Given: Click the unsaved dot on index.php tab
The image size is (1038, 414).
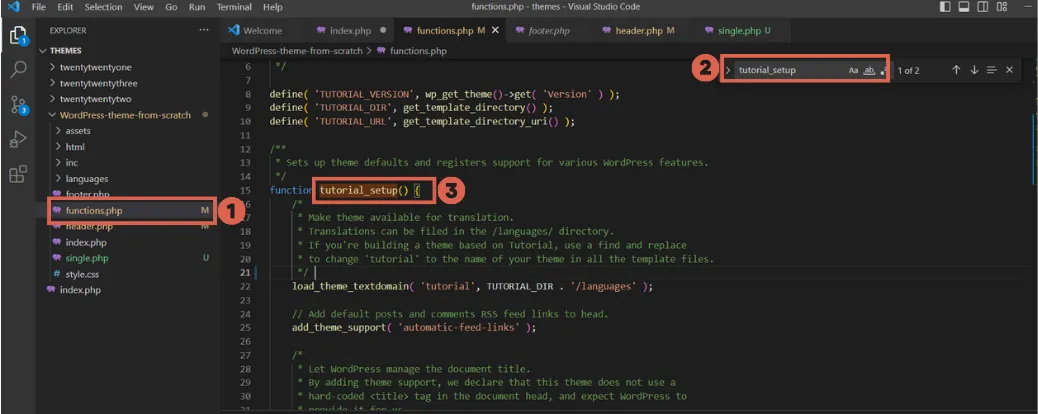Looking at the screenshot, I should click(x=383, y=30).
